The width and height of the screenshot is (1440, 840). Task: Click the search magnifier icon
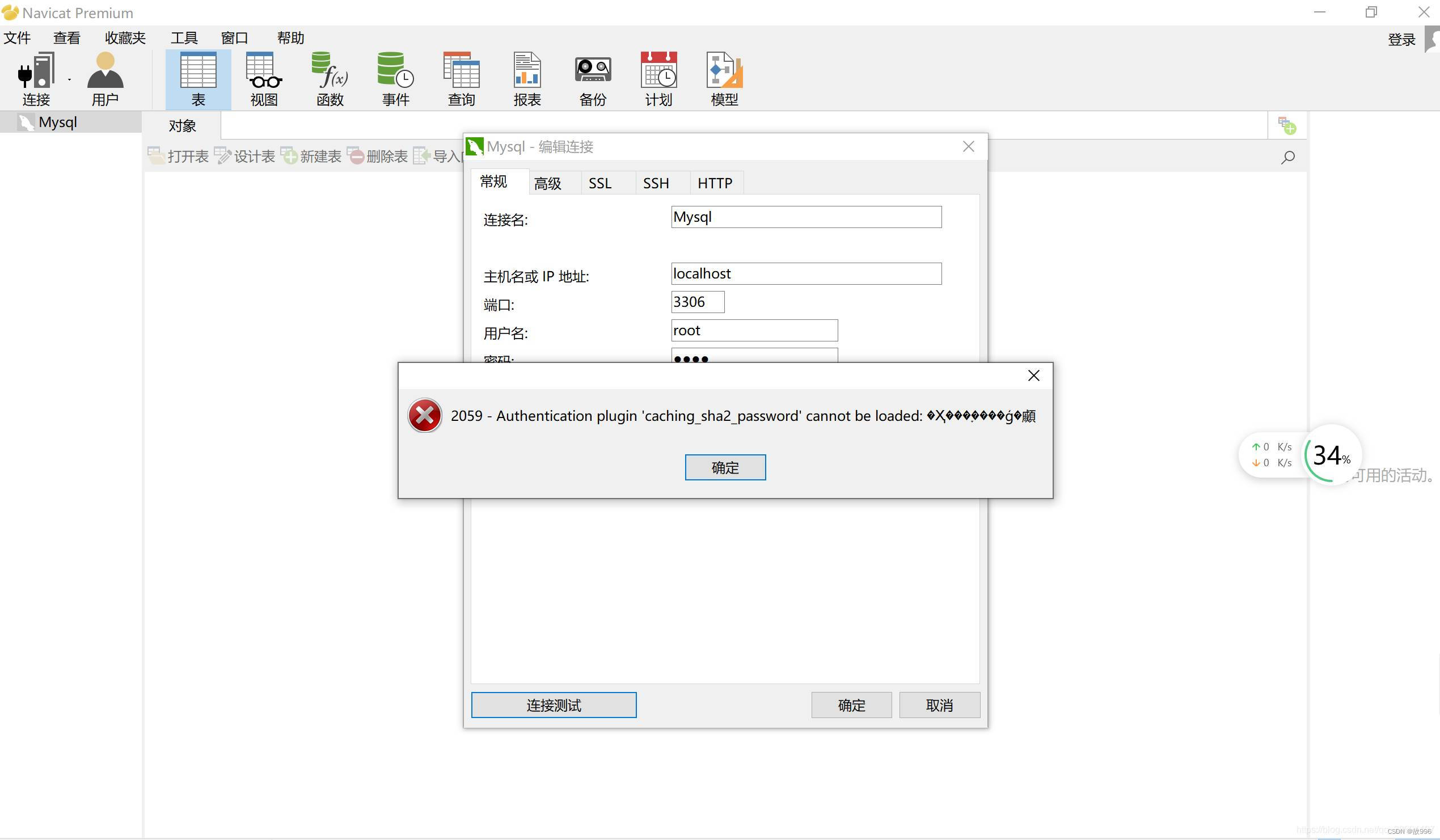pyautogui.click(x=1287, y=157)
